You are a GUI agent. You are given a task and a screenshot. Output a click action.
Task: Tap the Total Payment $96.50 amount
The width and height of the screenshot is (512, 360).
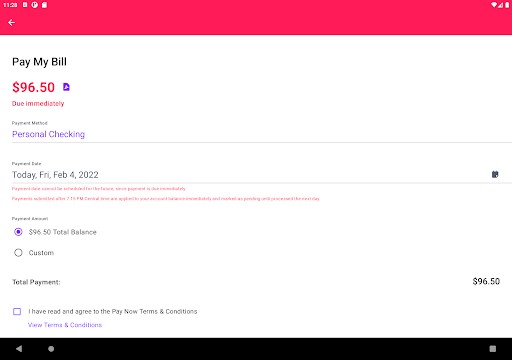click(486, 281)
